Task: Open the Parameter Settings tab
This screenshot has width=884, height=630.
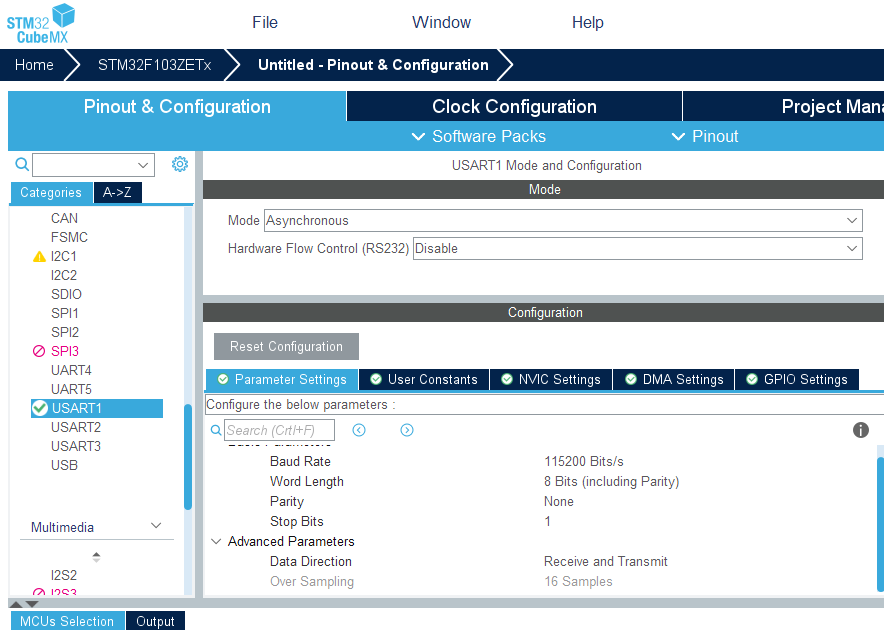Action: pos(282,380)
